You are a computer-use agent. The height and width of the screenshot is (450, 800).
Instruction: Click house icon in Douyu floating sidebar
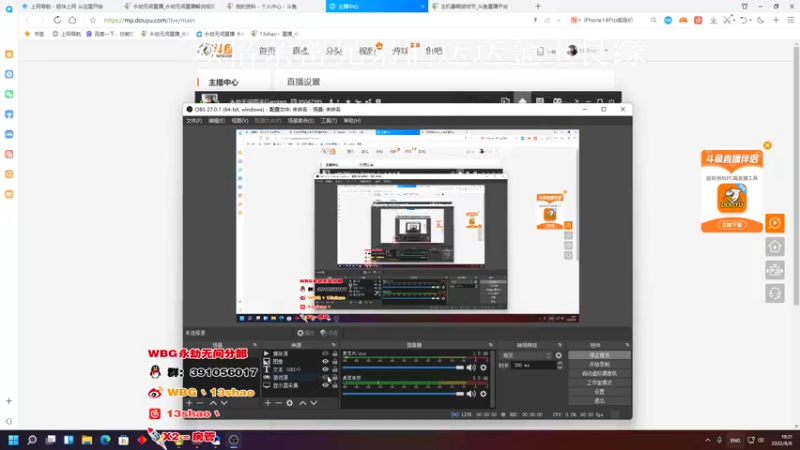point(774,247)
